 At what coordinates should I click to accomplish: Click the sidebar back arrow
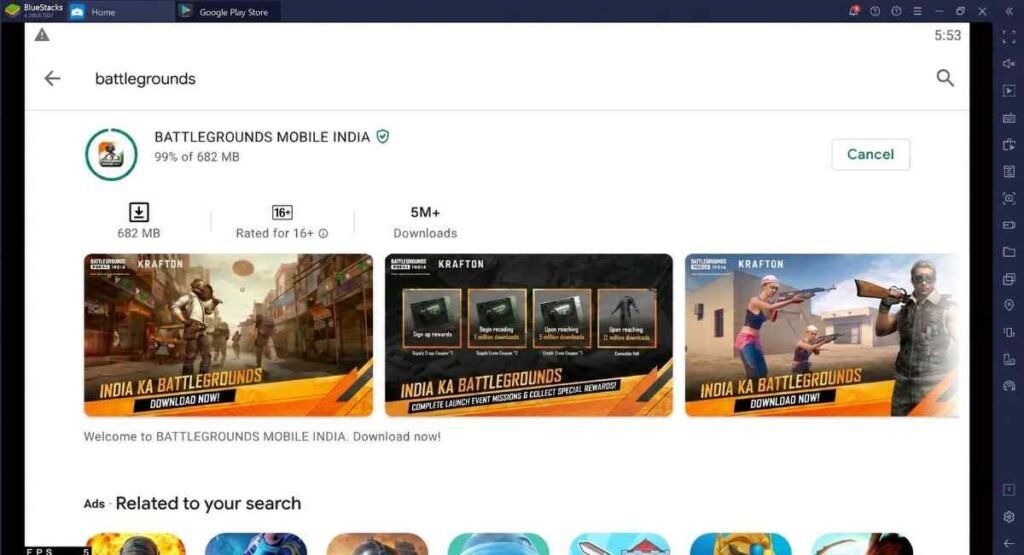[1009, 543]
